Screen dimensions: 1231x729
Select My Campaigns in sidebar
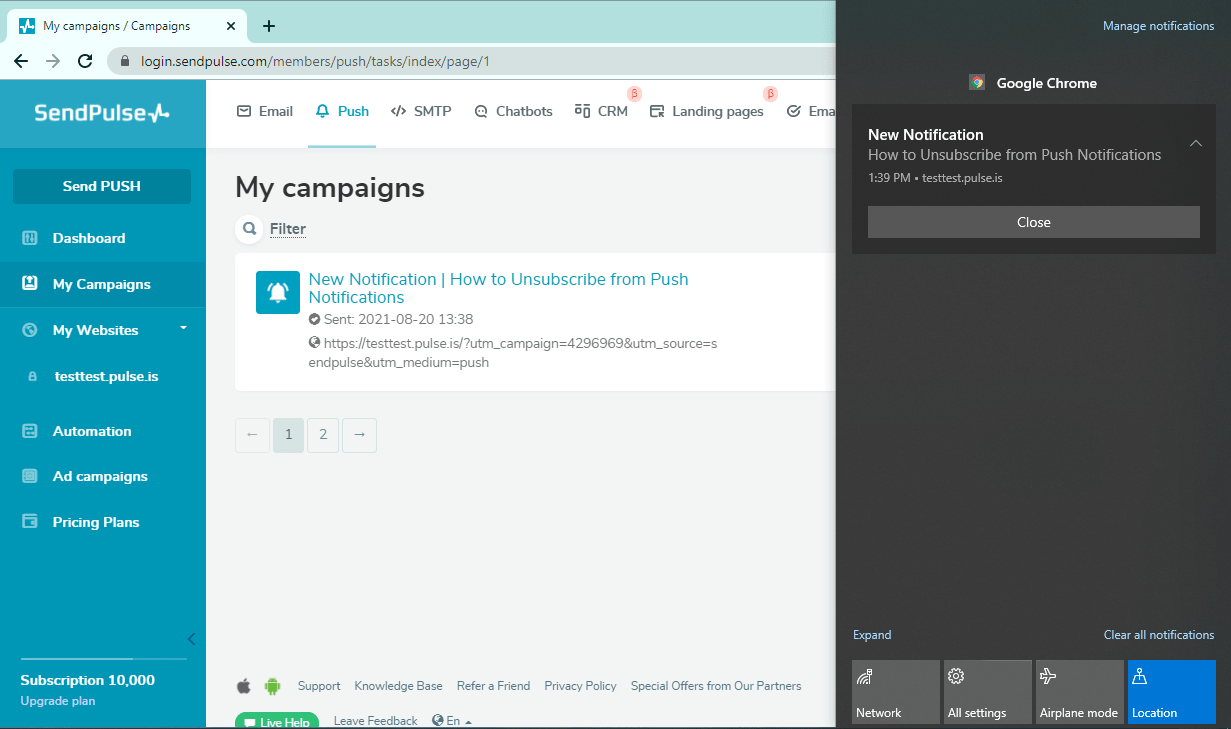point(102,284)
